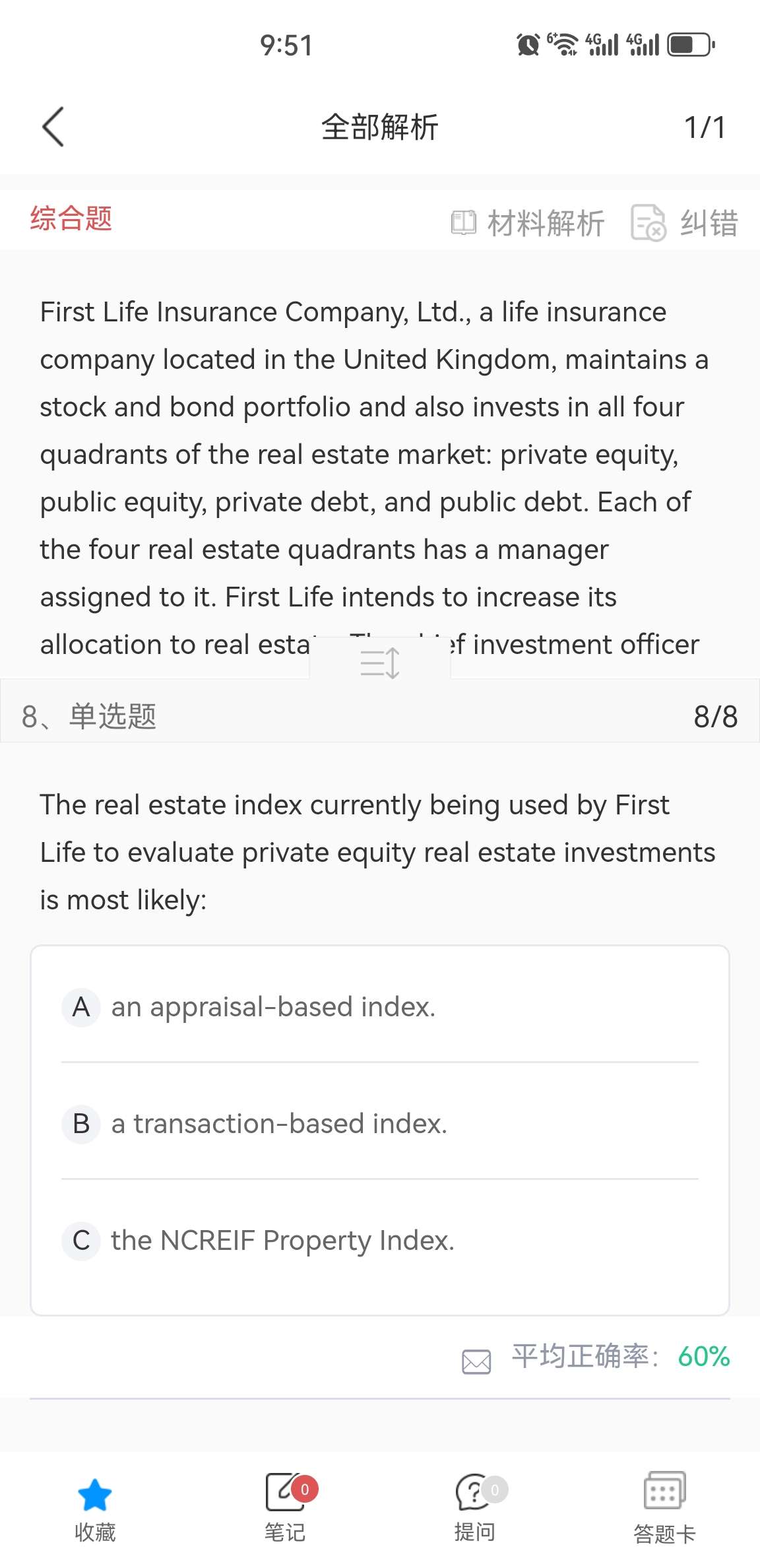The image size is (760, 1568).
Task: Tap the 60% average accuracy value
Action: pos(703,1357)
